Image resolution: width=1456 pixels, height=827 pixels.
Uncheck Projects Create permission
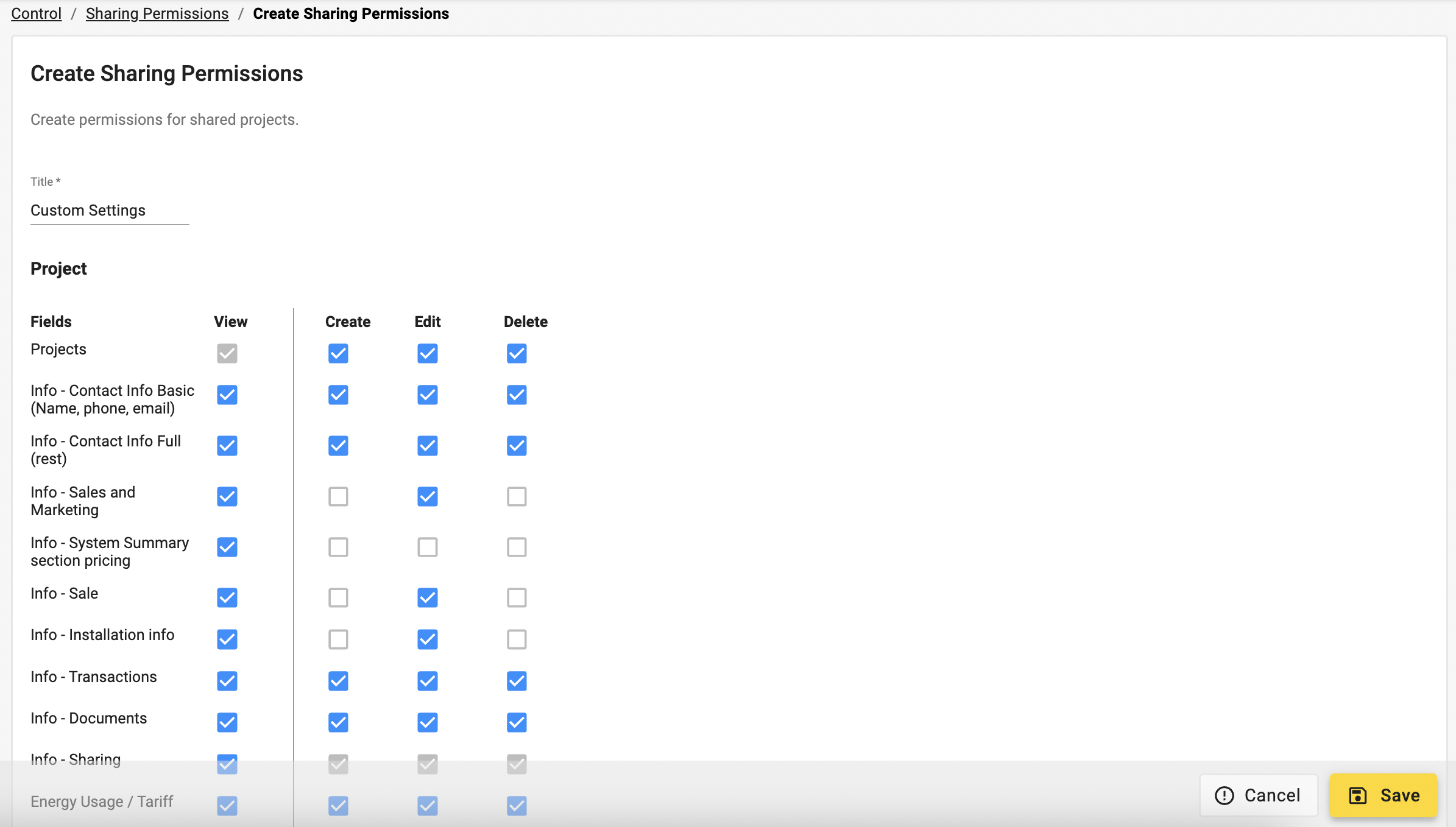pyautogui.click(x=338, y=353)
